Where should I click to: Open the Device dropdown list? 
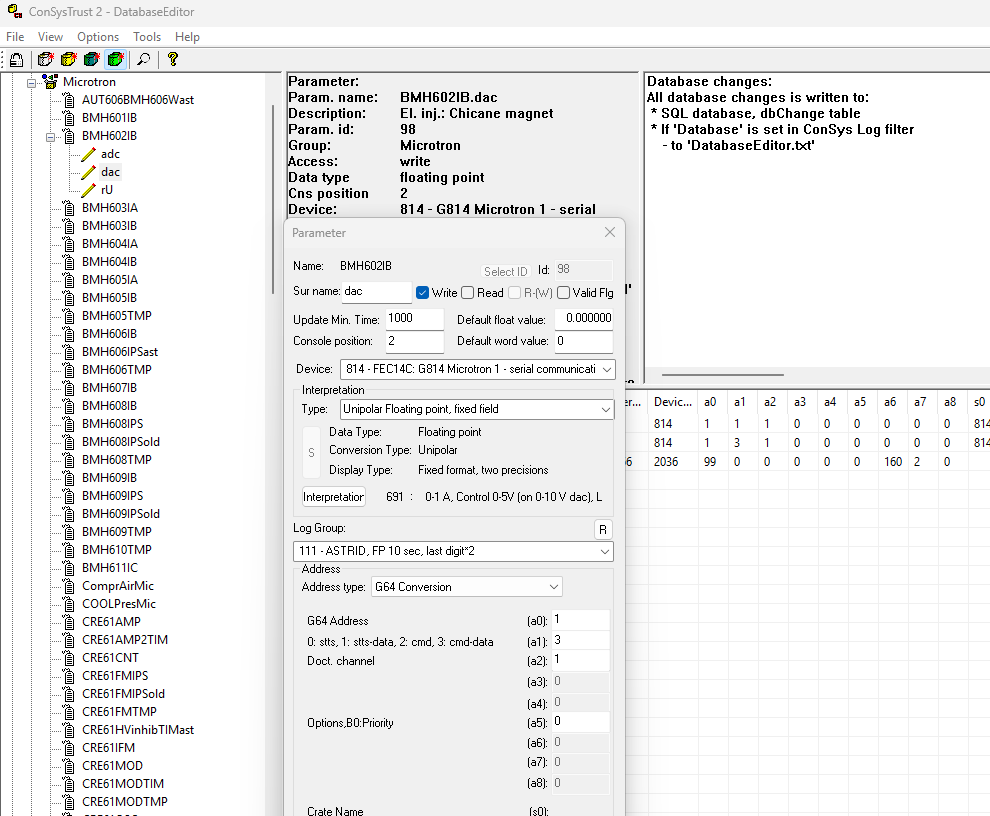click(x=605, y=369)
